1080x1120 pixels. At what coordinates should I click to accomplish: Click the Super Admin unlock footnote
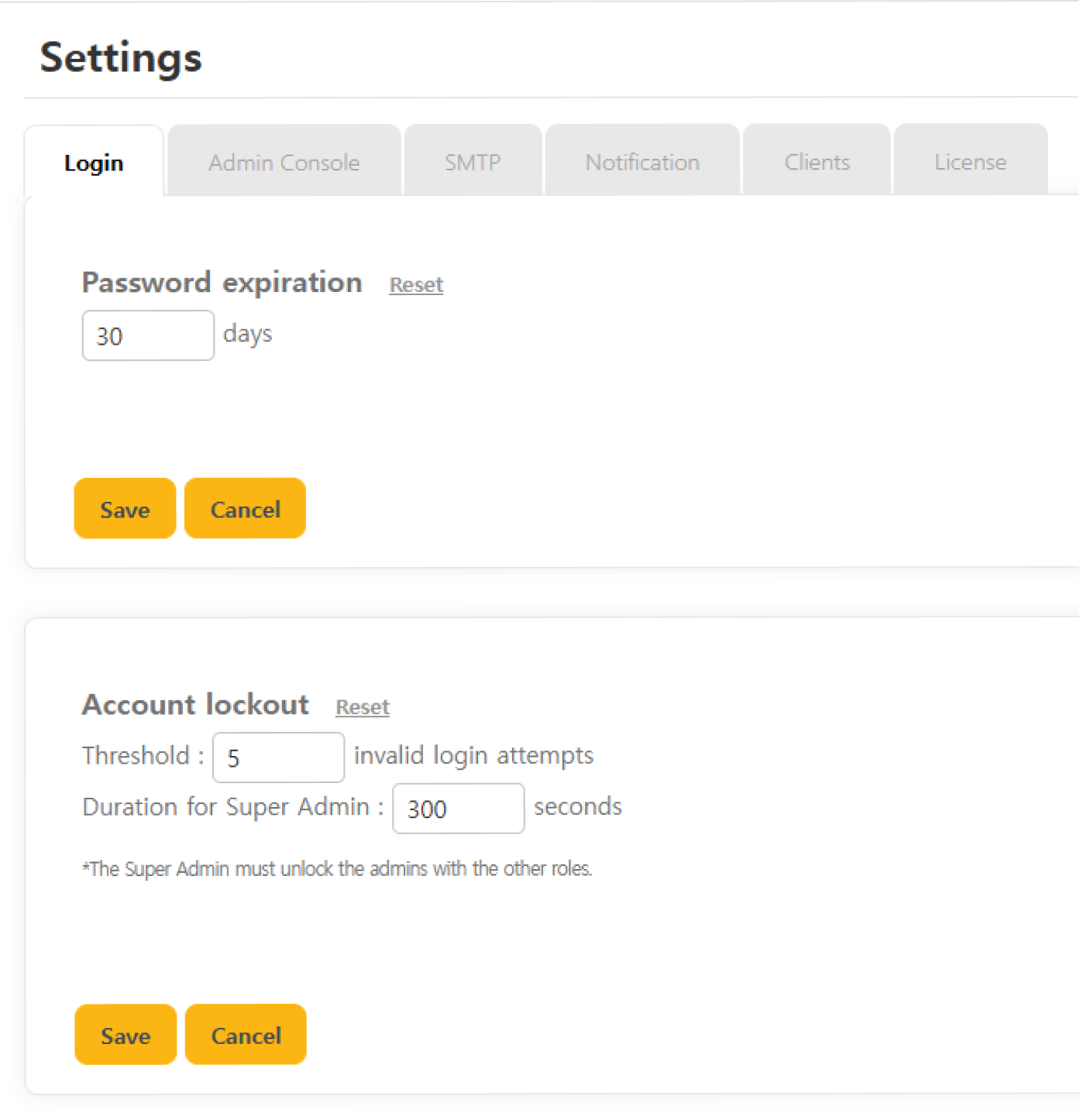point(337,869)
